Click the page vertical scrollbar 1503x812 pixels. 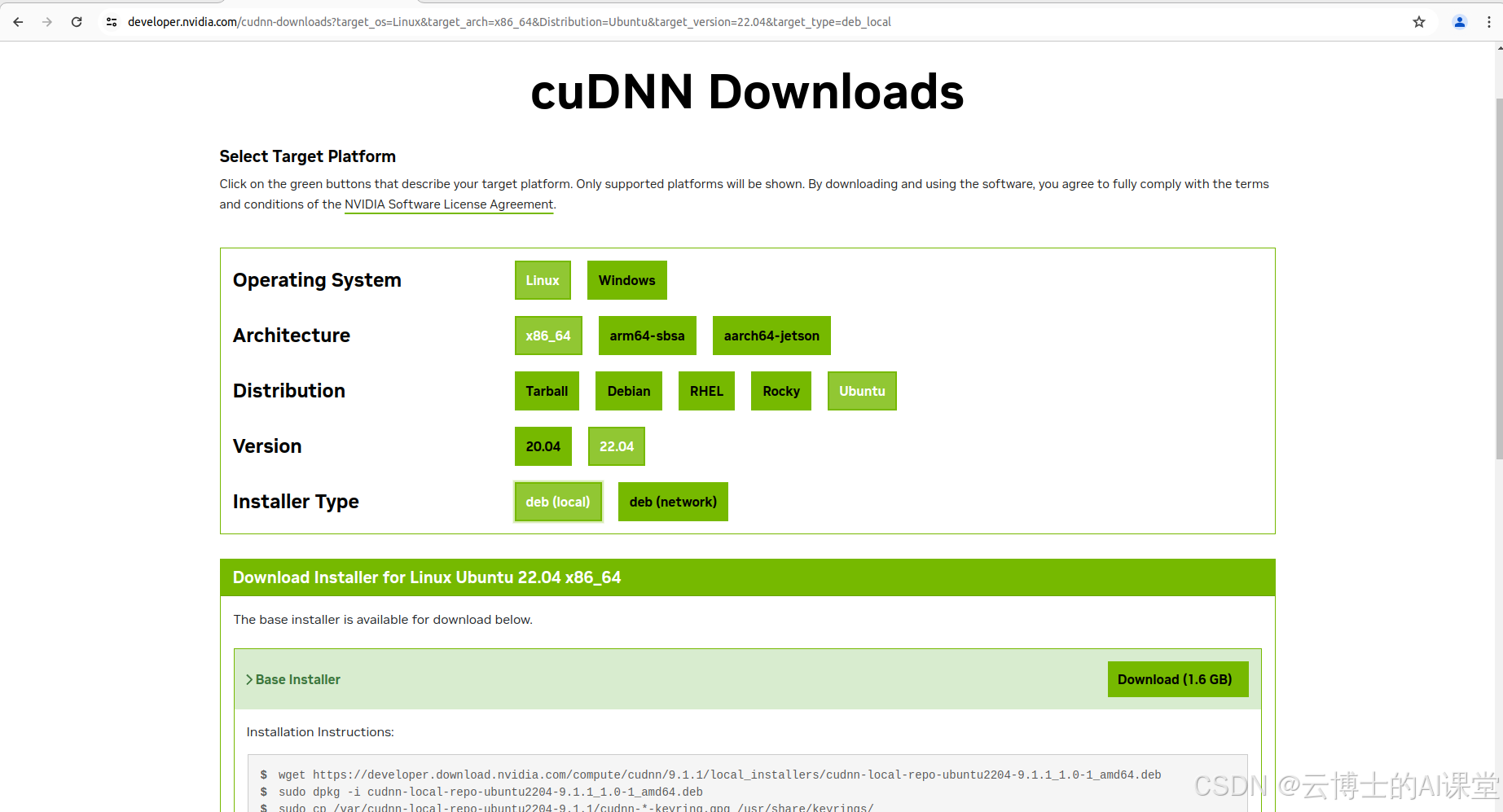coord(1499,277)
